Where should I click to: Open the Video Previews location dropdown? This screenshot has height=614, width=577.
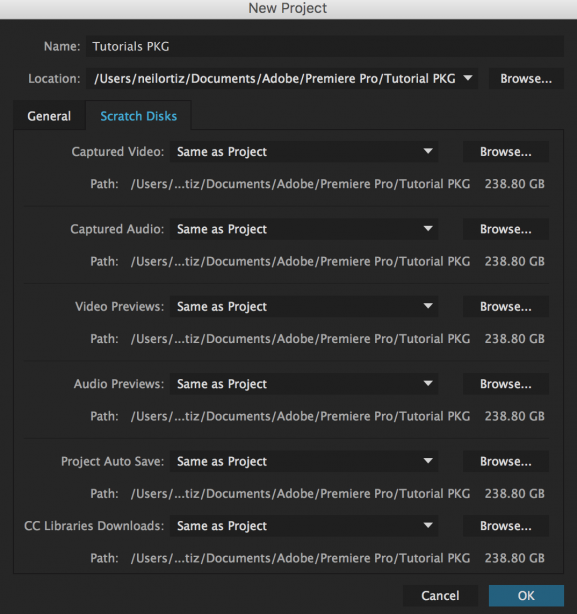pyautogui.click(x=304, y=307)
